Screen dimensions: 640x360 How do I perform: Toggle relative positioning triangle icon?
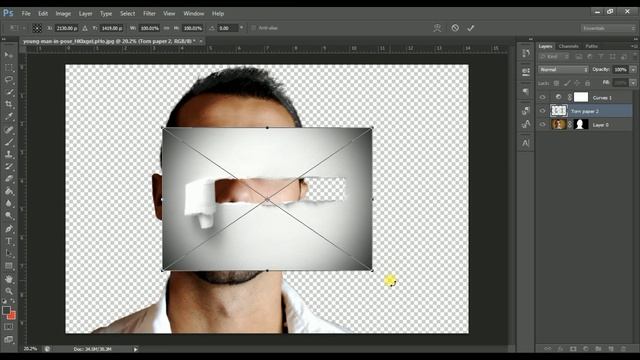(84, 28)
